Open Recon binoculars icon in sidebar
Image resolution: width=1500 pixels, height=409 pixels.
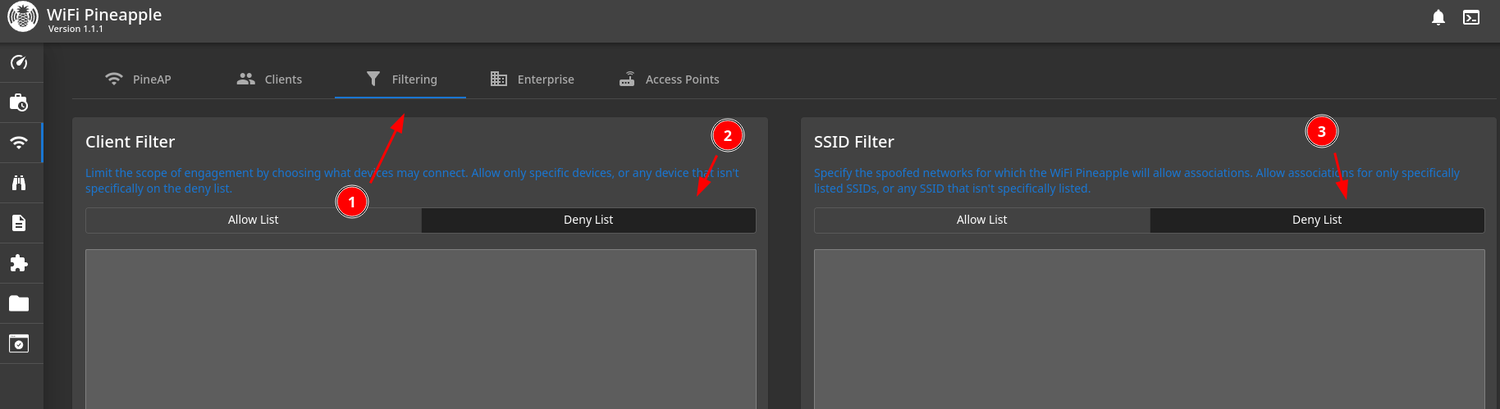tap(18, 182)
